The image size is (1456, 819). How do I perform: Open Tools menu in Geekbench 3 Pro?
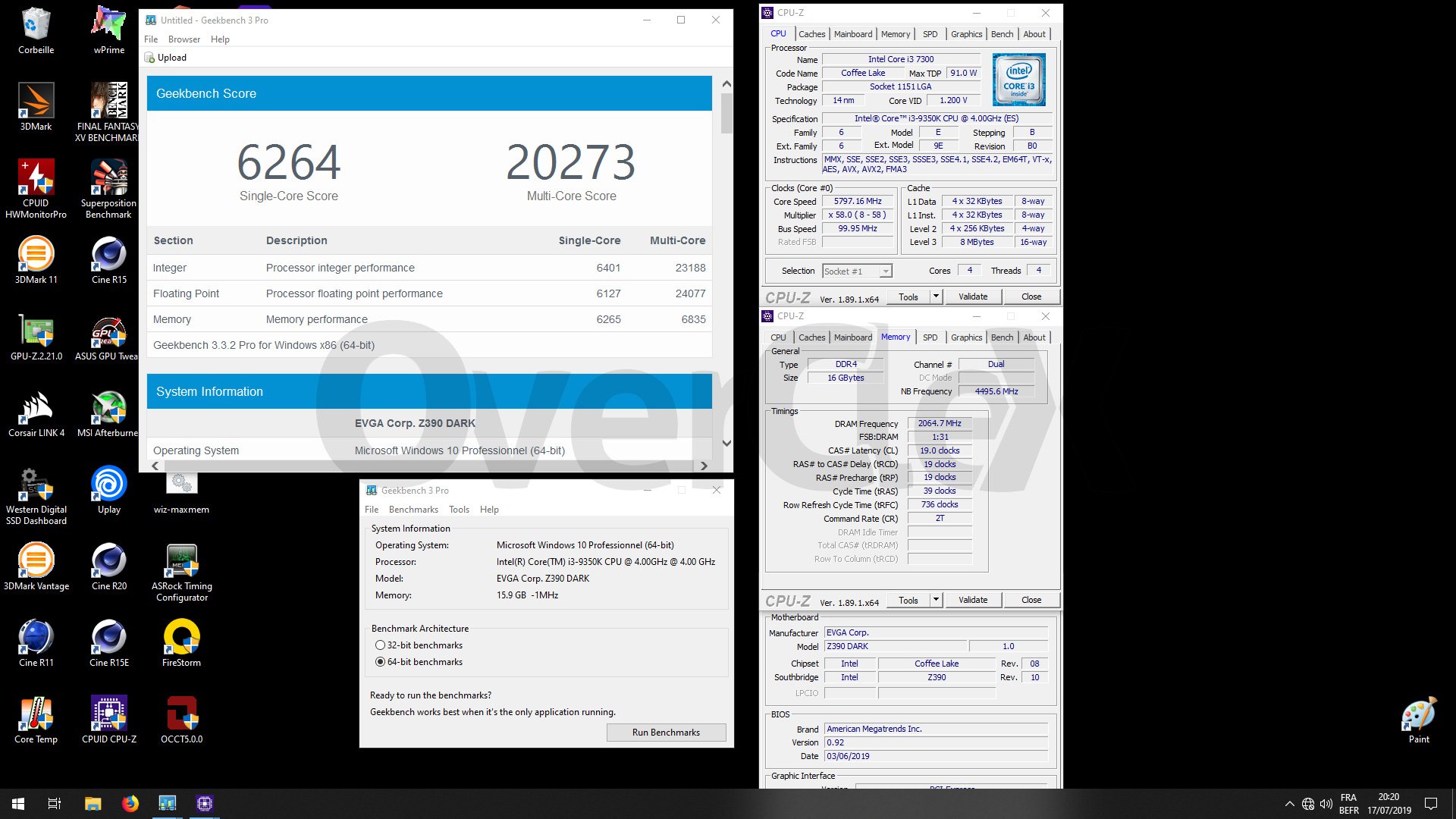click(459, 510)
